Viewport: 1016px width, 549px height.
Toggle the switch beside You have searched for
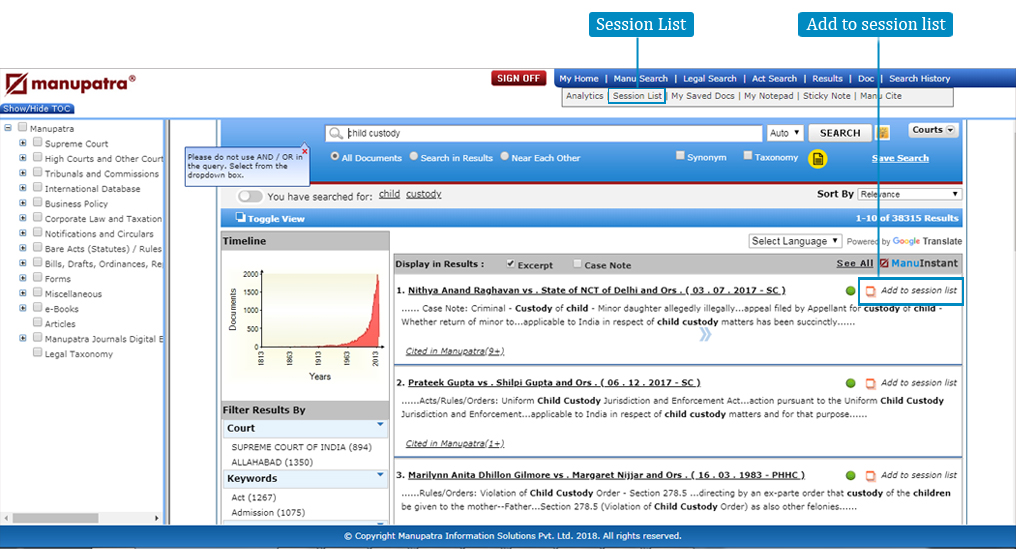tap(250, 196)
